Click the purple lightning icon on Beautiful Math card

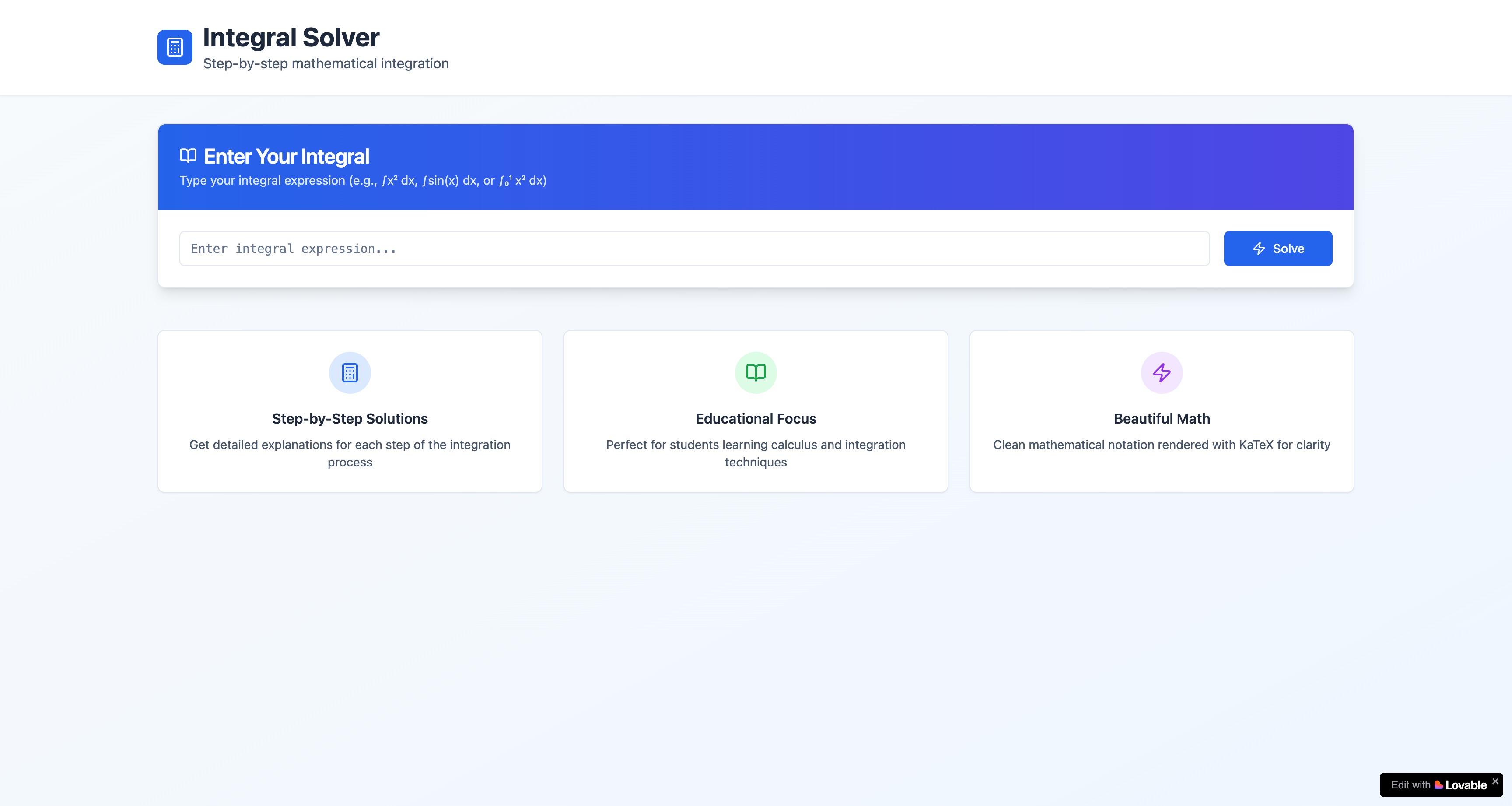coord(1162,373)
